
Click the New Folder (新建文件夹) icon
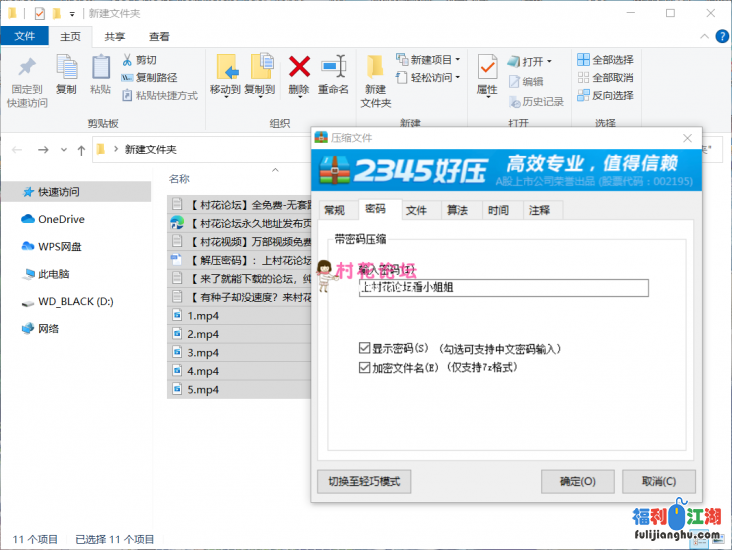375,68
